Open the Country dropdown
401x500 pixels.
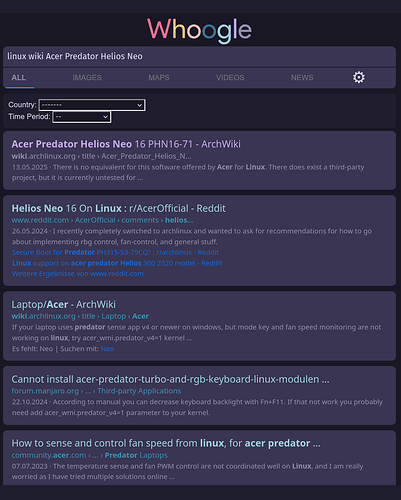click(92, 105)
